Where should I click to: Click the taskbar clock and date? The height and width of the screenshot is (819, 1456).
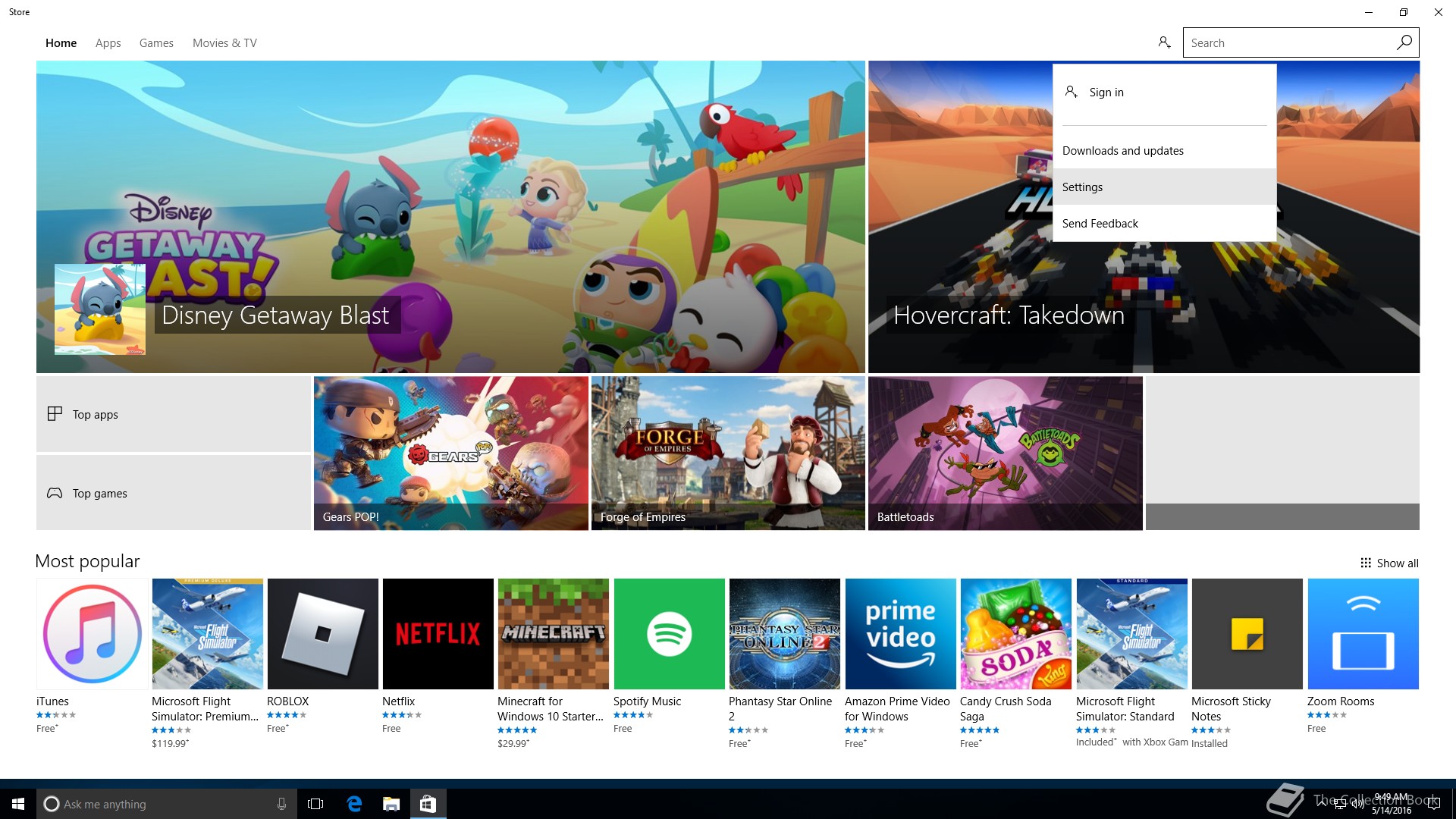point(1391,804)
